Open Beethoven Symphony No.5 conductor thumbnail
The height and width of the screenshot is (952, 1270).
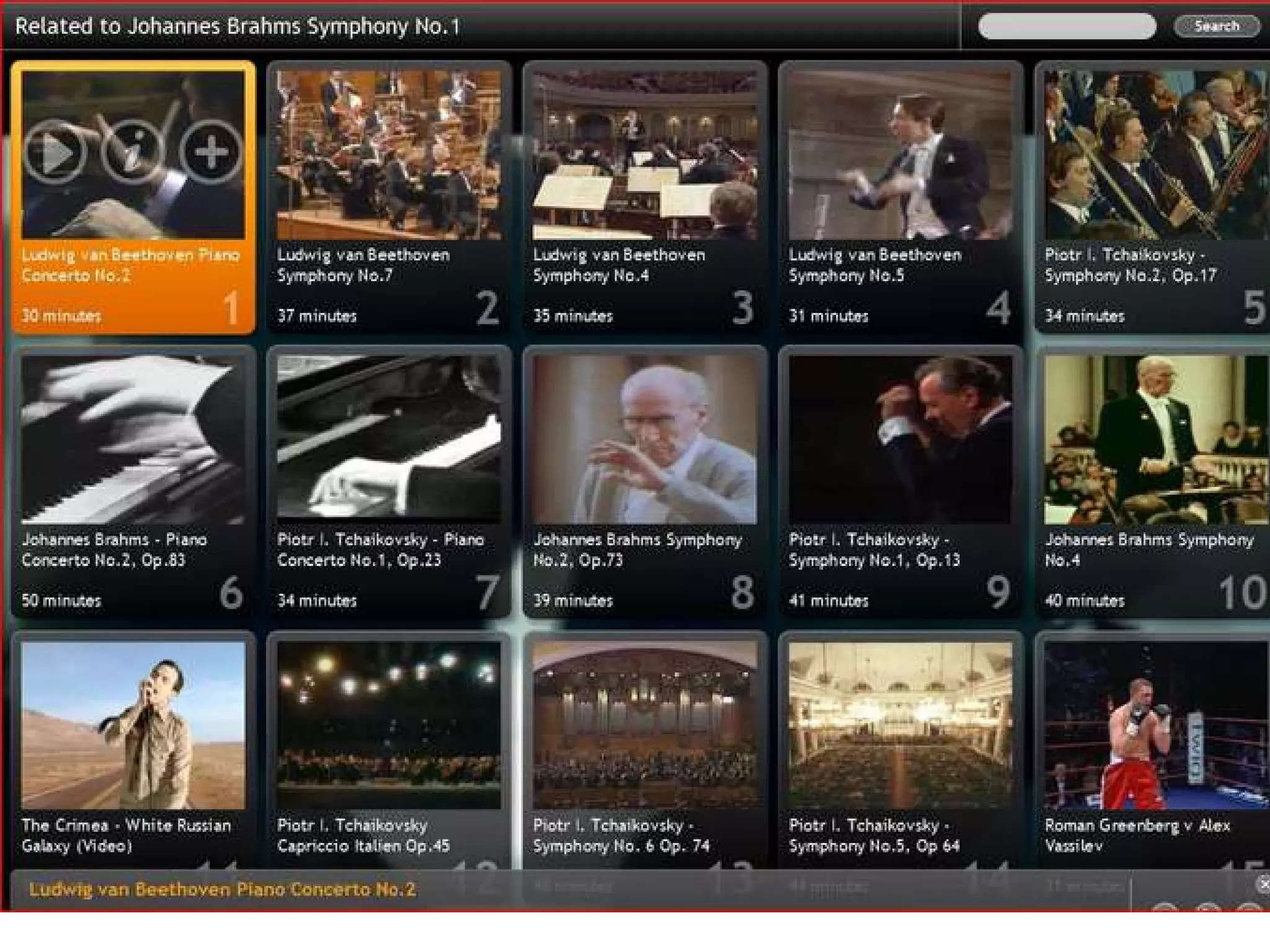(x=900, y=155)
